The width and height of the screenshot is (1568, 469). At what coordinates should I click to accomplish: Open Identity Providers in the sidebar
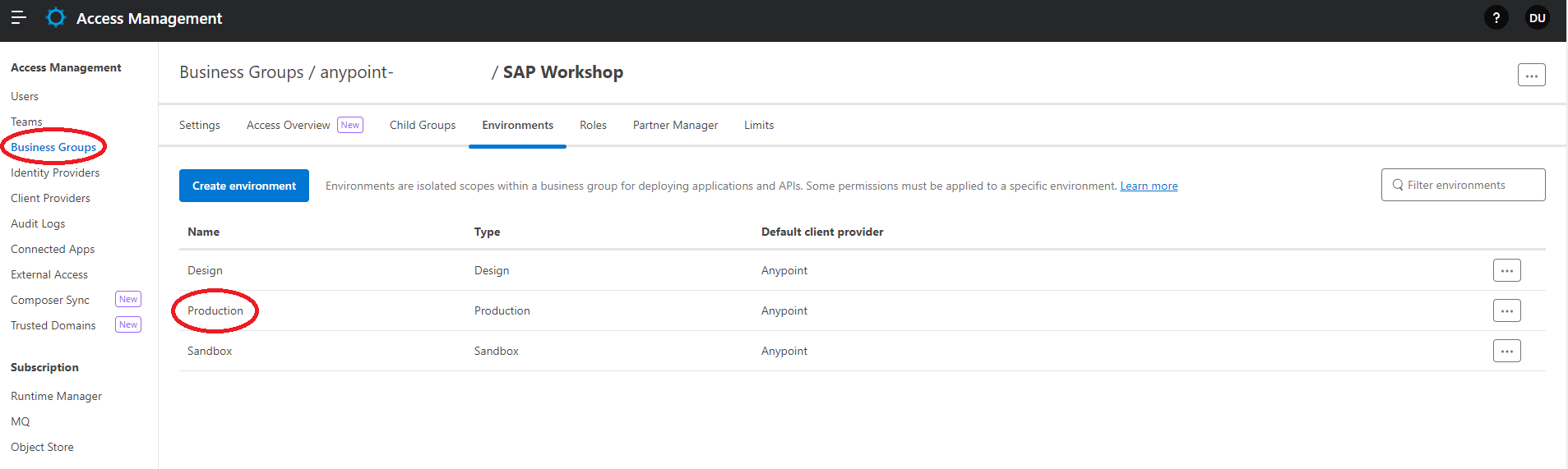coord(55,172)
